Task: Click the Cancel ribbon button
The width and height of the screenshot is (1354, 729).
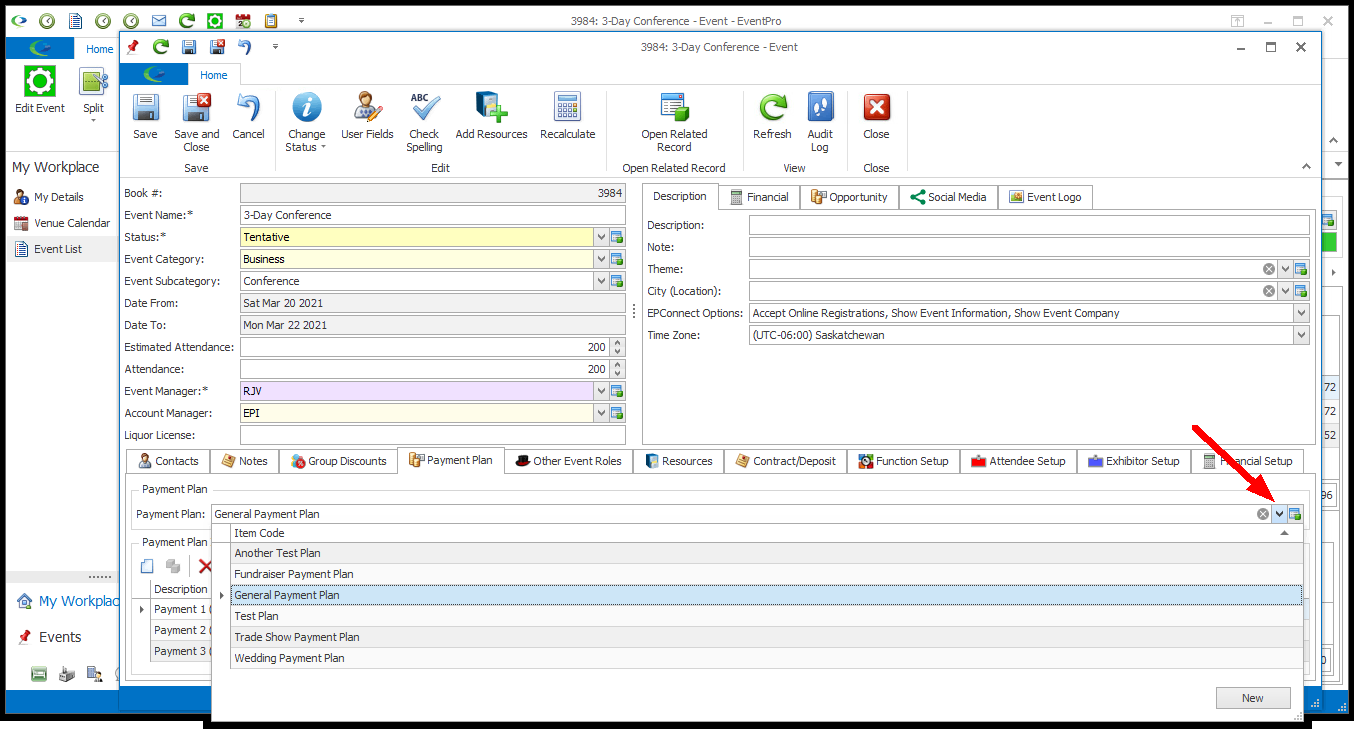Action: (x=248, y=116)
